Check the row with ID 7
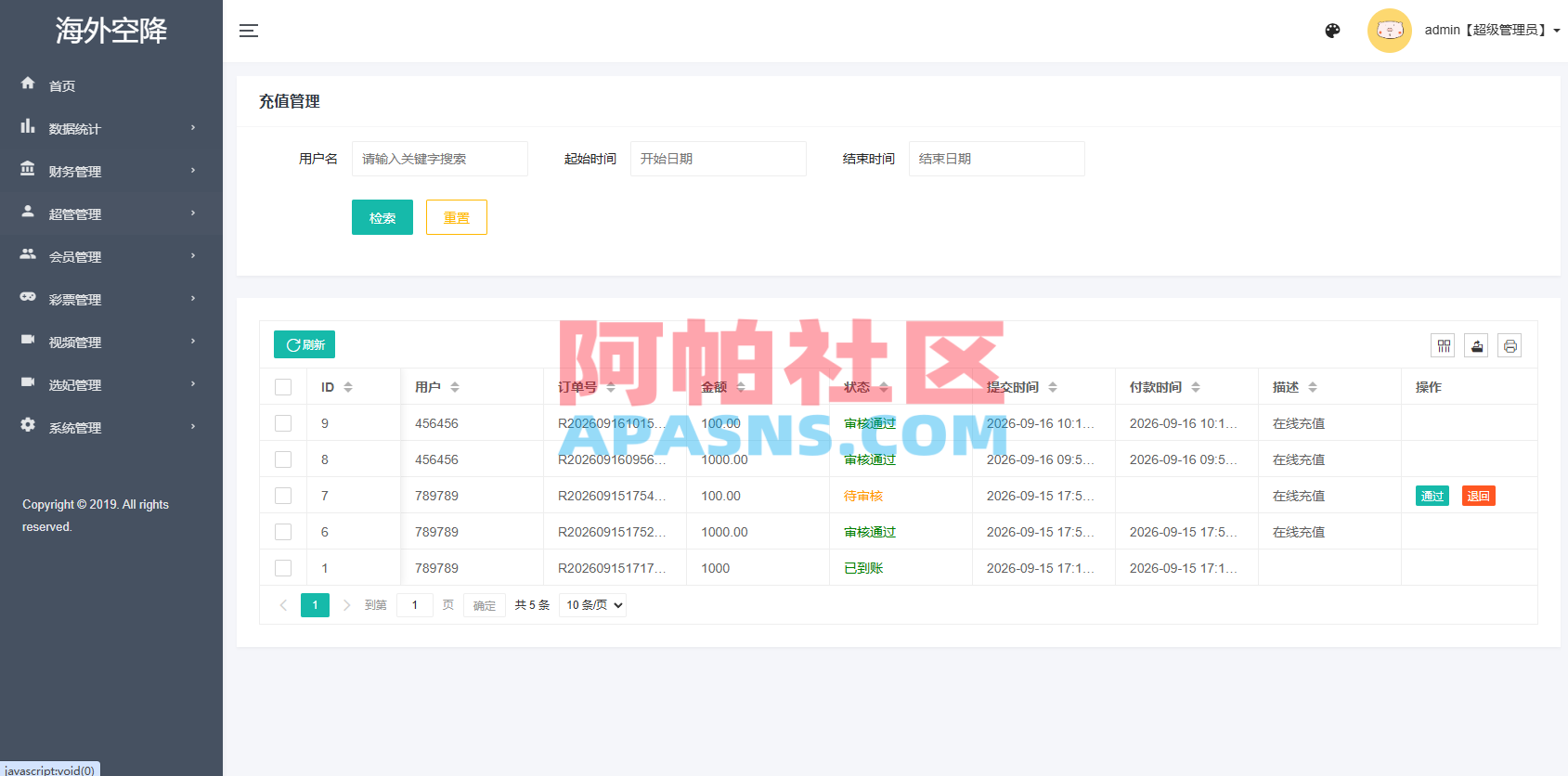Viewport: 1568px width, 776px height. click(283, 496)
